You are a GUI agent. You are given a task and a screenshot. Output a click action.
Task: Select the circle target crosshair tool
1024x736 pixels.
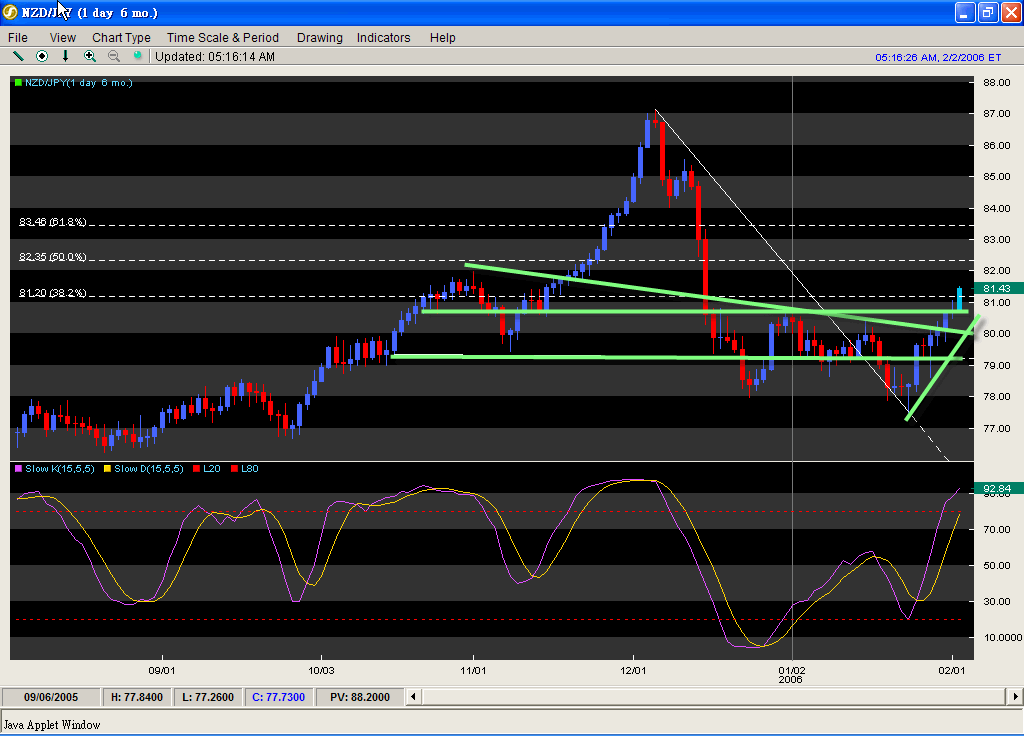click(x=42, y=56)
